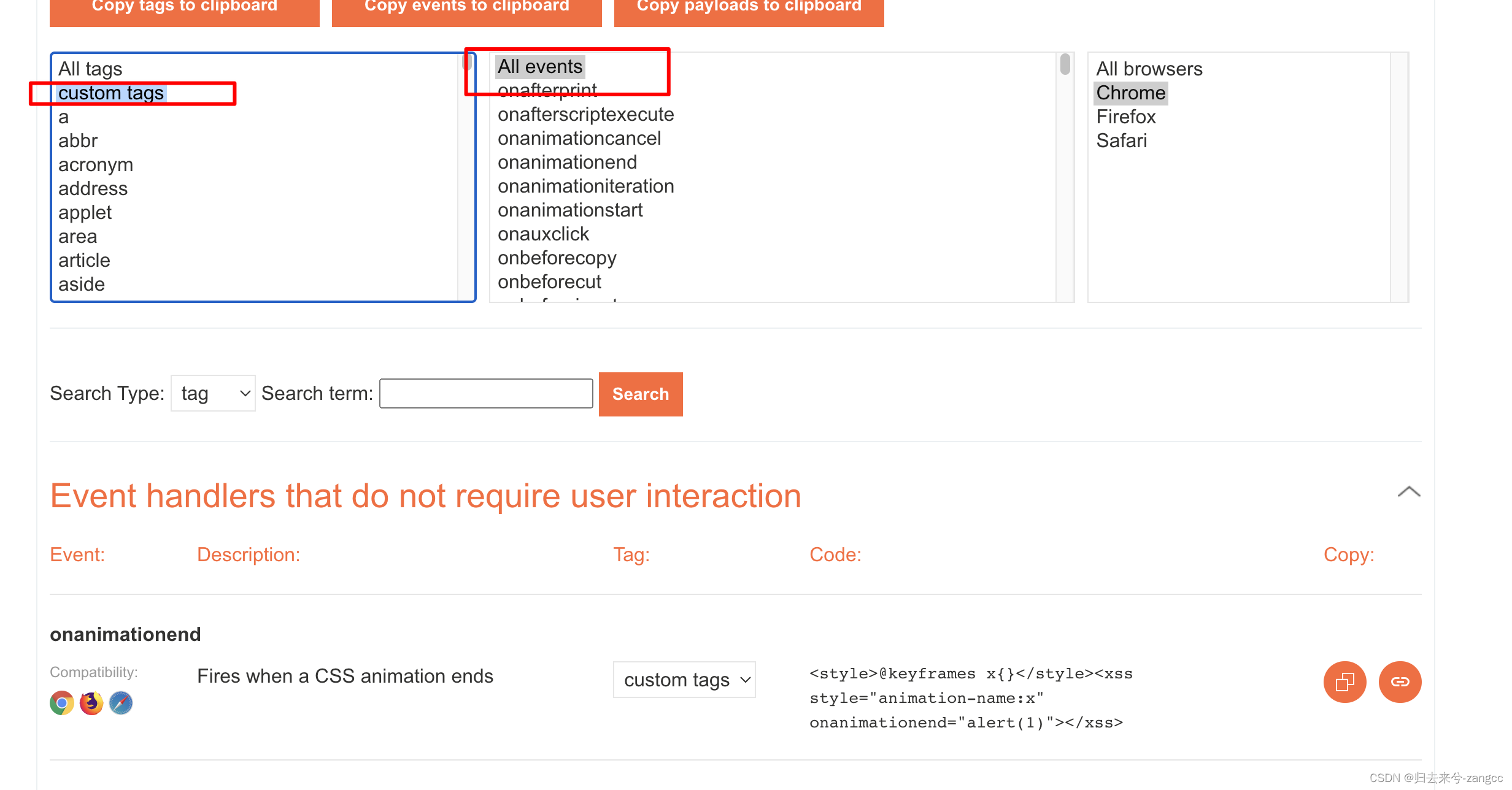This screenshot has height=790, width=1512.
Task: Click the 'Event handlers that do not require user interaction' heading
Action: (426, 496)
